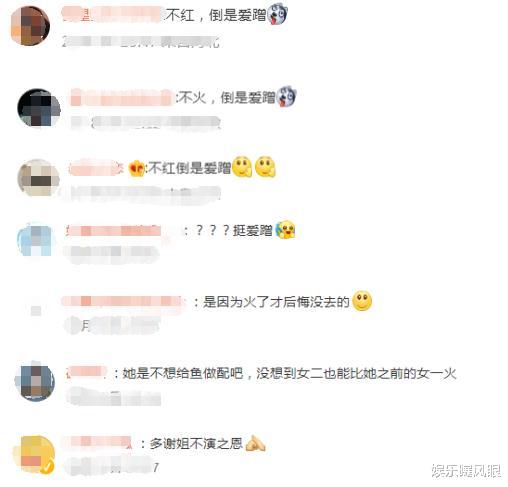
Task: Click the husky emoji after 不火，倒是爱蹭
Action: (286, 97)
